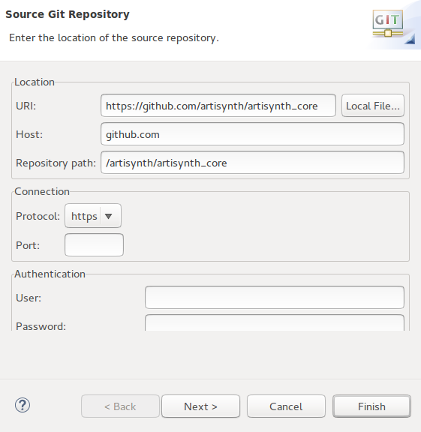Open the Local File... browser button
This screenshot has height=432, width=421.
(x=373, y=106)
